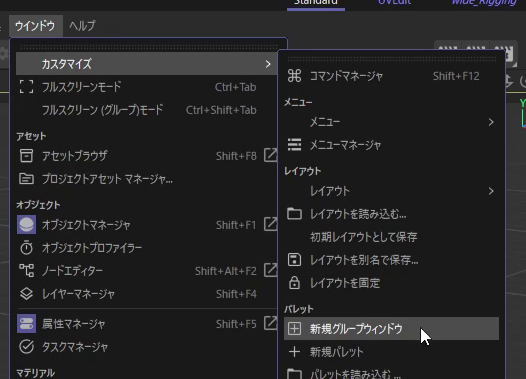Select the カスタマイズ submenu entry

click(x=147, y=64)
